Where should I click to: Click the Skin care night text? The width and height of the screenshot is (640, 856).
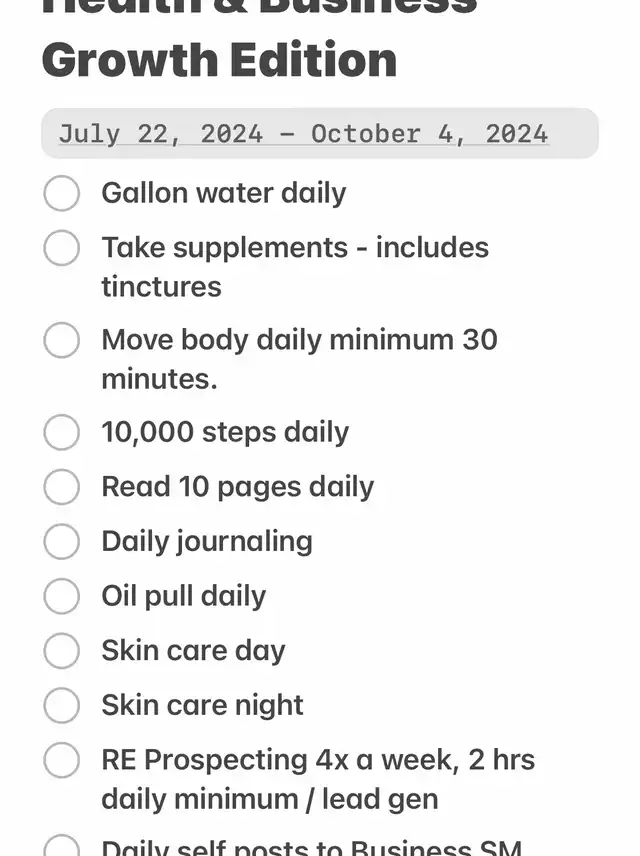pos(202,705)
